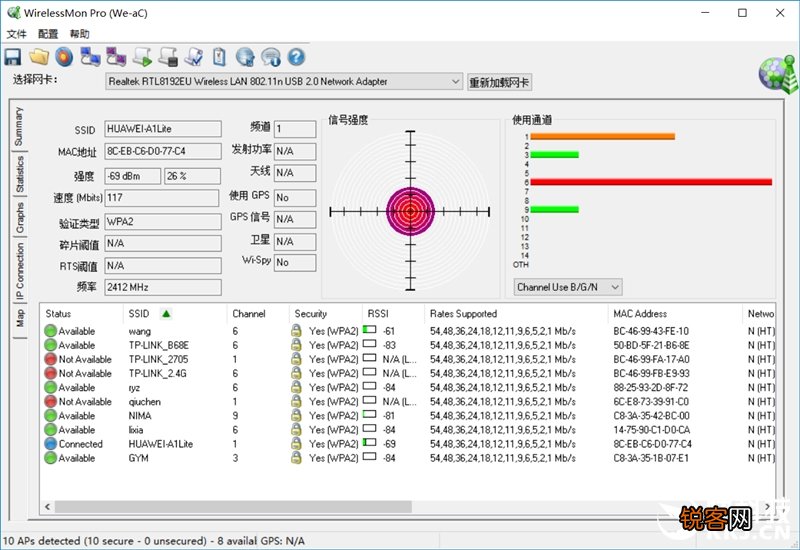The height and width of the screenshot is (550, 800).
Task: Click the purple computers network icon
Action: click(116, 57)
